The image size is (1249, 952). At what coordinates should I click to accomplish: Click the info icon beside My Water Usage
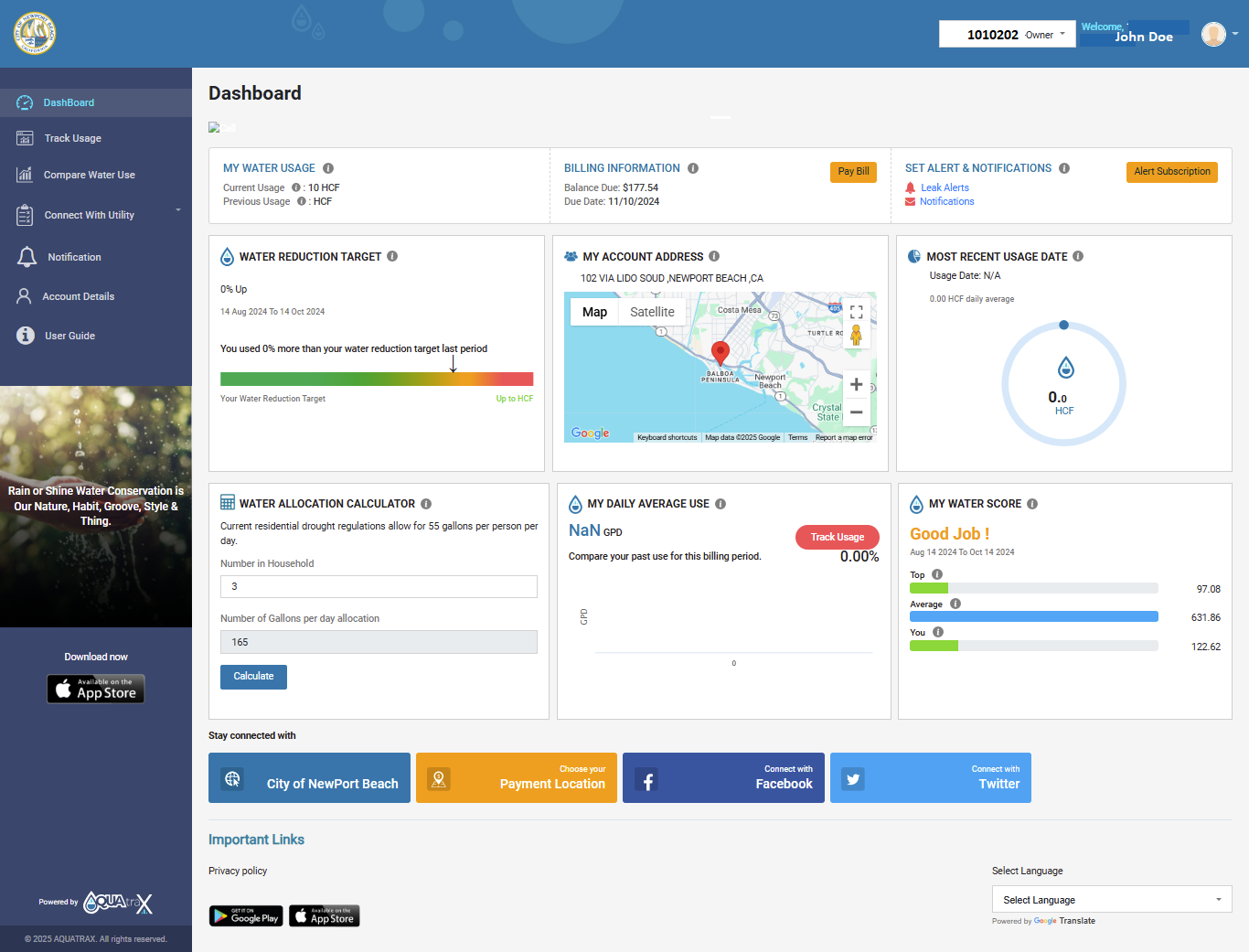coord(328,168)
